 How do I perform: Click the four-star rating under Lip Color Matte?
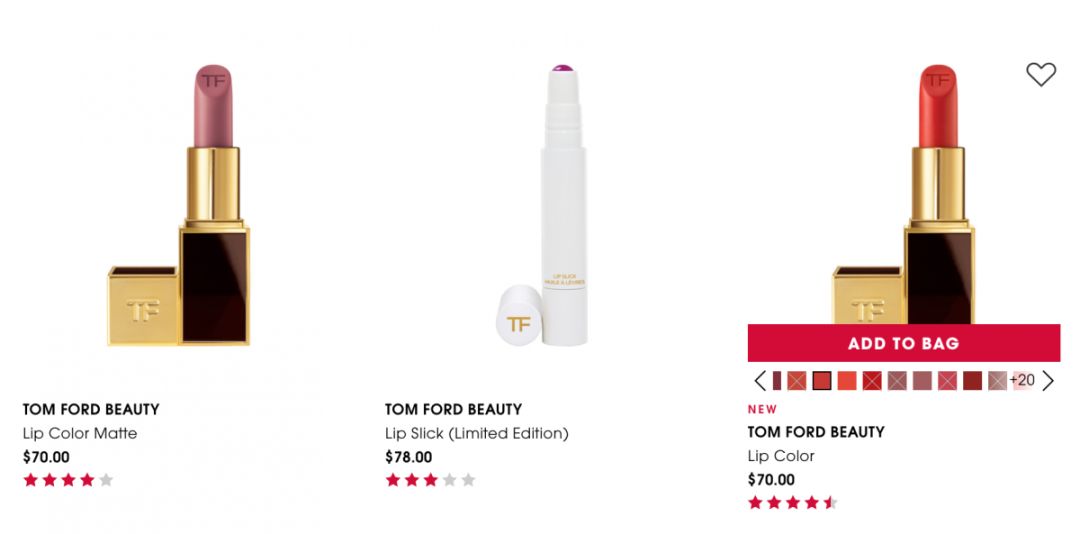pos(68,480)
